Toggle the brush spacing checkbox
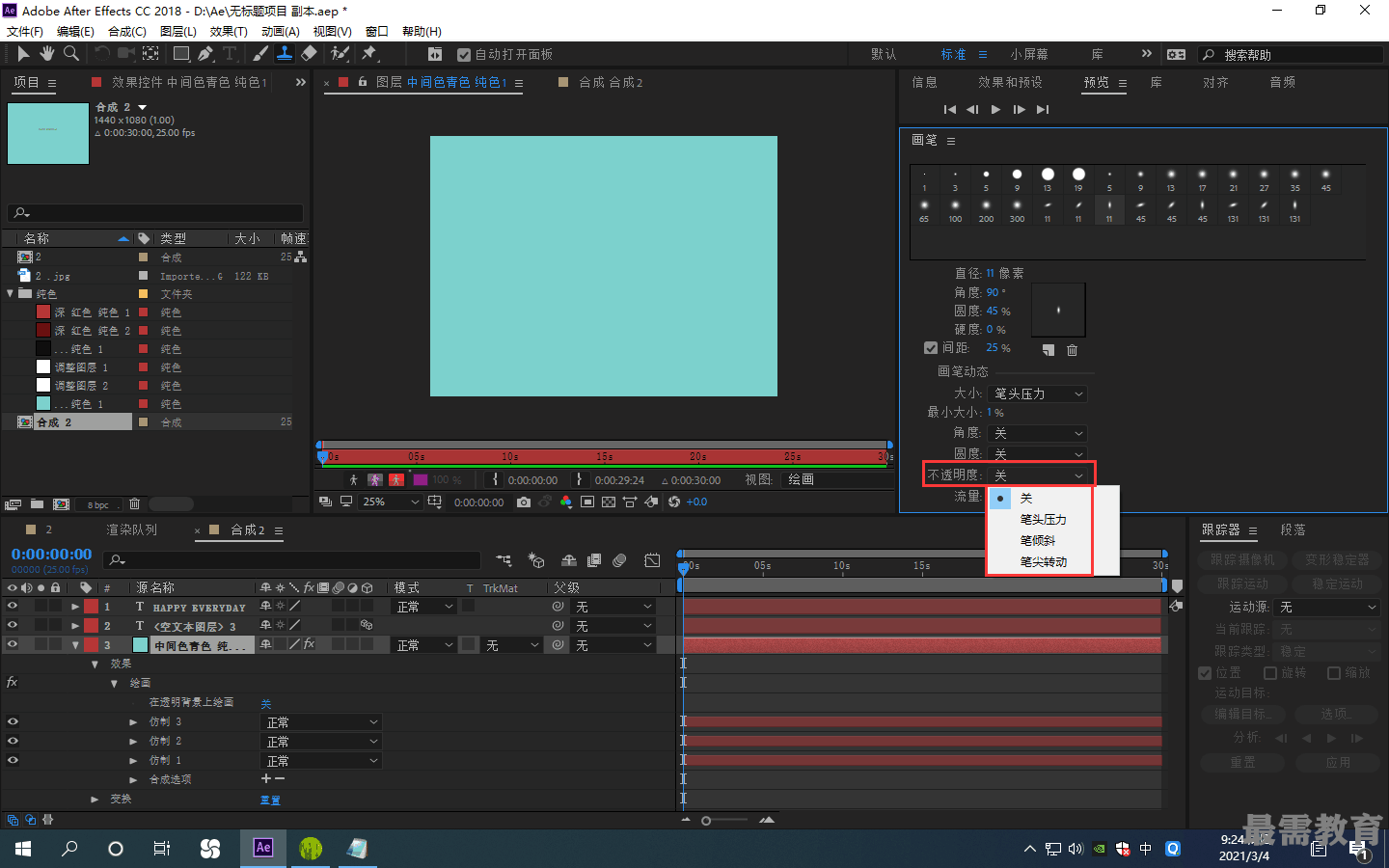This screenshot has width=1389, height=868. point(931,347)
